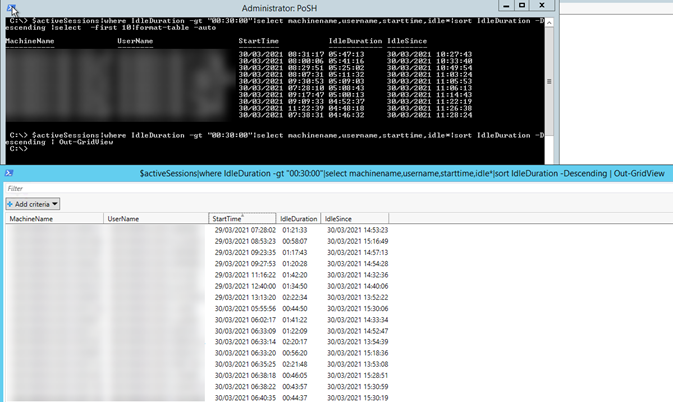
Task: Click IdleSince cell 30/03/2021 15:30:59
Action: pyautogui.click(x=358, y=386)
